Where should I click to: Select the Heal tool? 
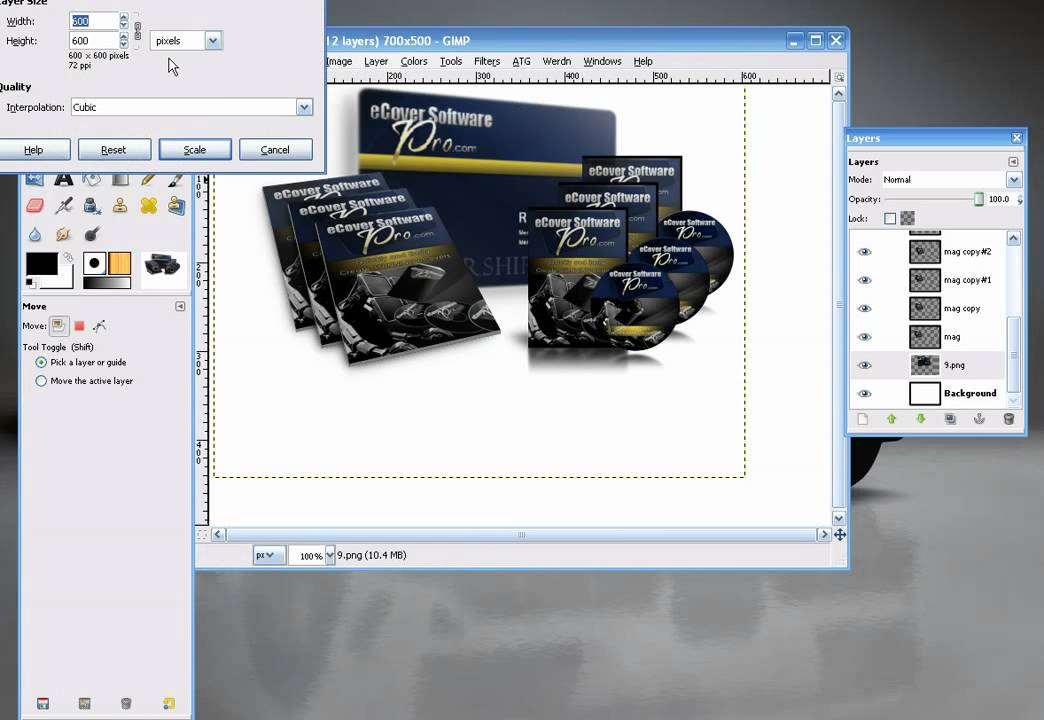point(148,206)
